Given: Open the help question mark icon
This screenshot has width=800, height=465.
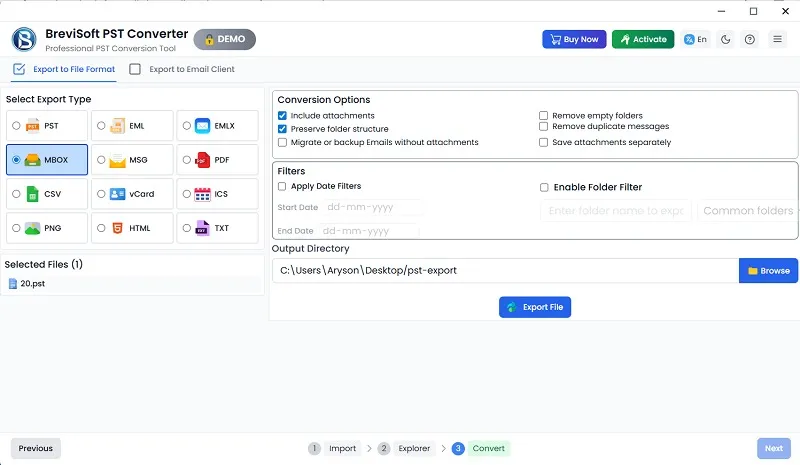Looking at the screenshot, I should (x=750, y=40).
